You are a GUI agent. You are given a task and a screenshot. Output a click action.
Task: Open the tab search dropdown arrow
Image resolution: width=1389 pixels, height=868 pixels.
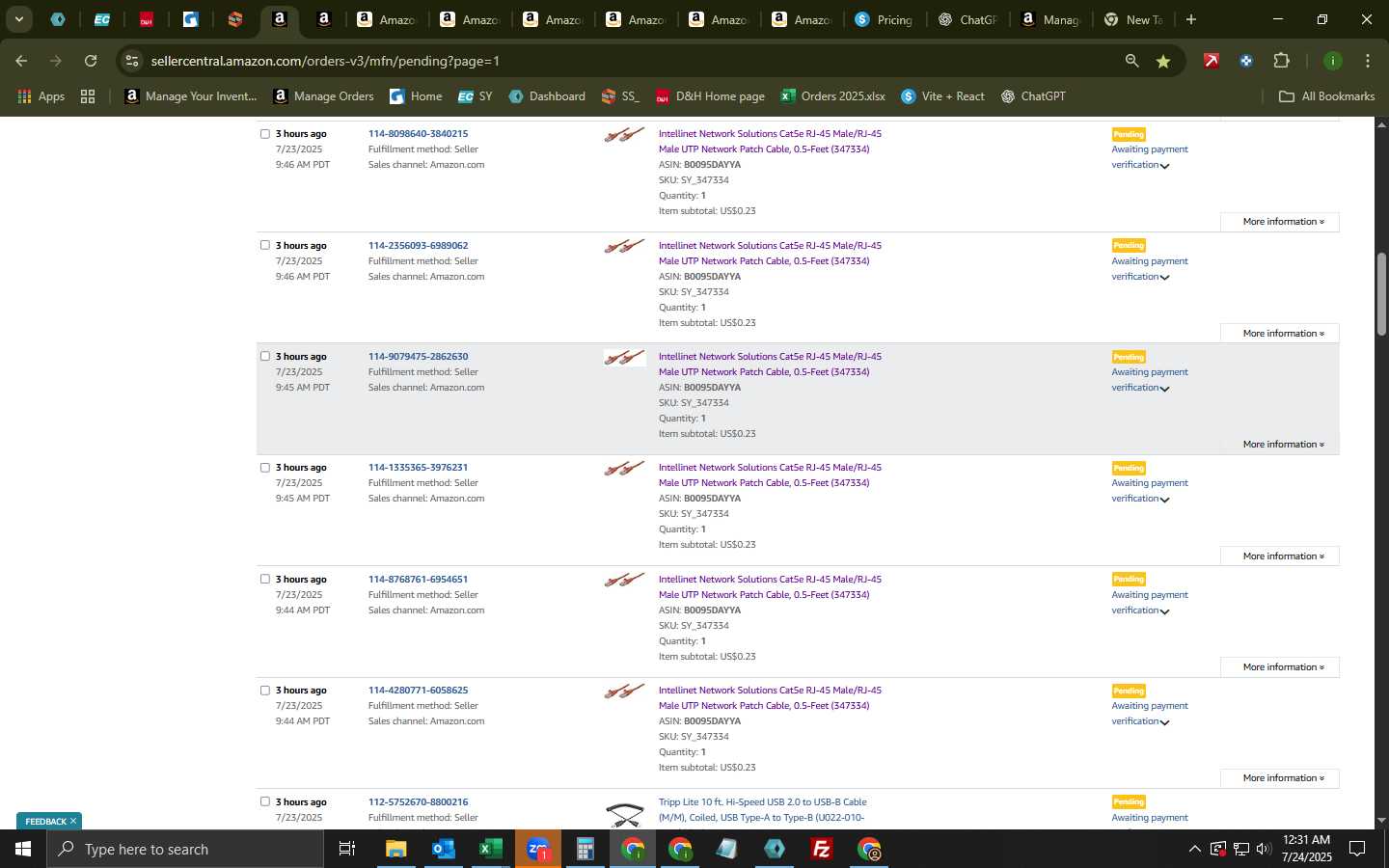pos(18,19)
